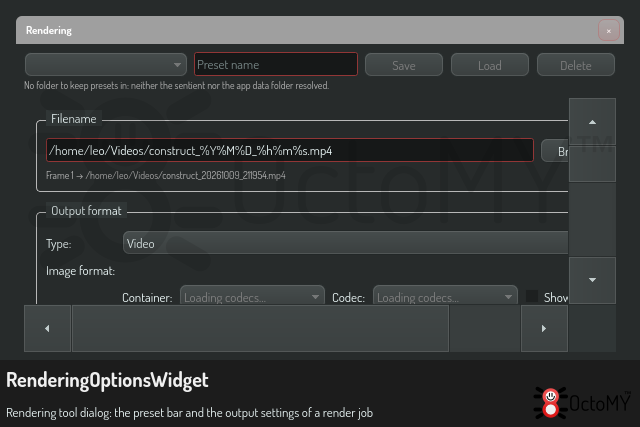Open the Container dropdown
The image size is (640, 427).
(252, 296)
